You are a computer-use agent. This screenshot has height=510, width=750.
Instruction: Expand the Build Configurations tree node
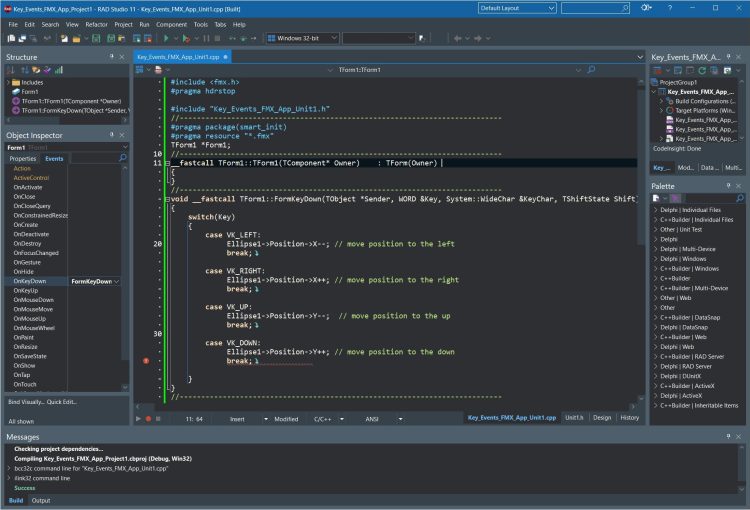click(659, 101)
